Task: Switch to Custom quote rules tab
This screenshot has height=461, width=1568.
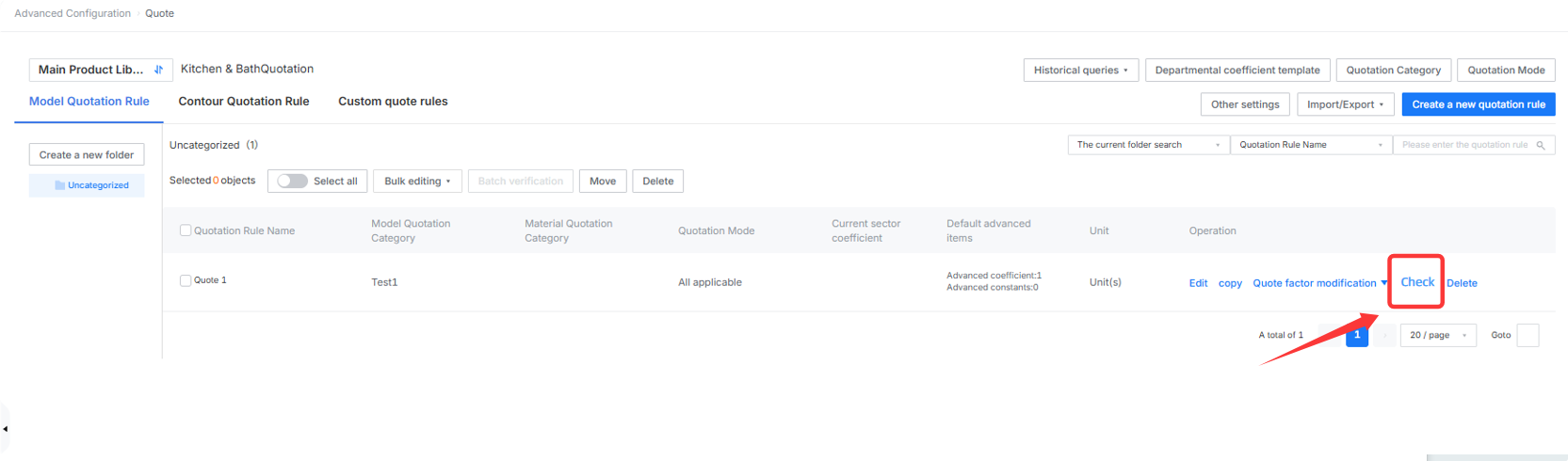Action: click(x=393, y=102)
